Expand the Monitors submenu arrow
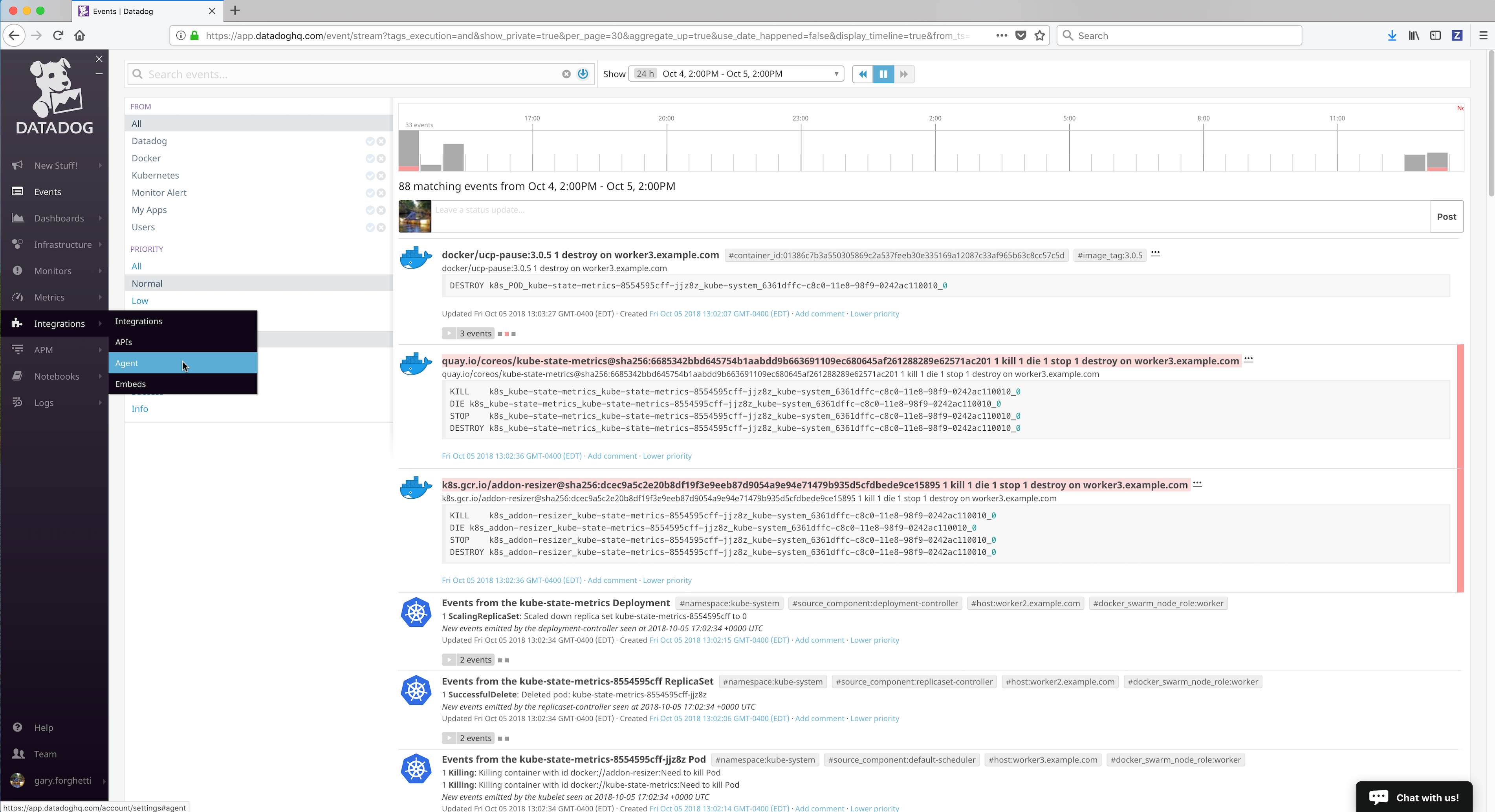1495x812 pixels. [101, 271]
